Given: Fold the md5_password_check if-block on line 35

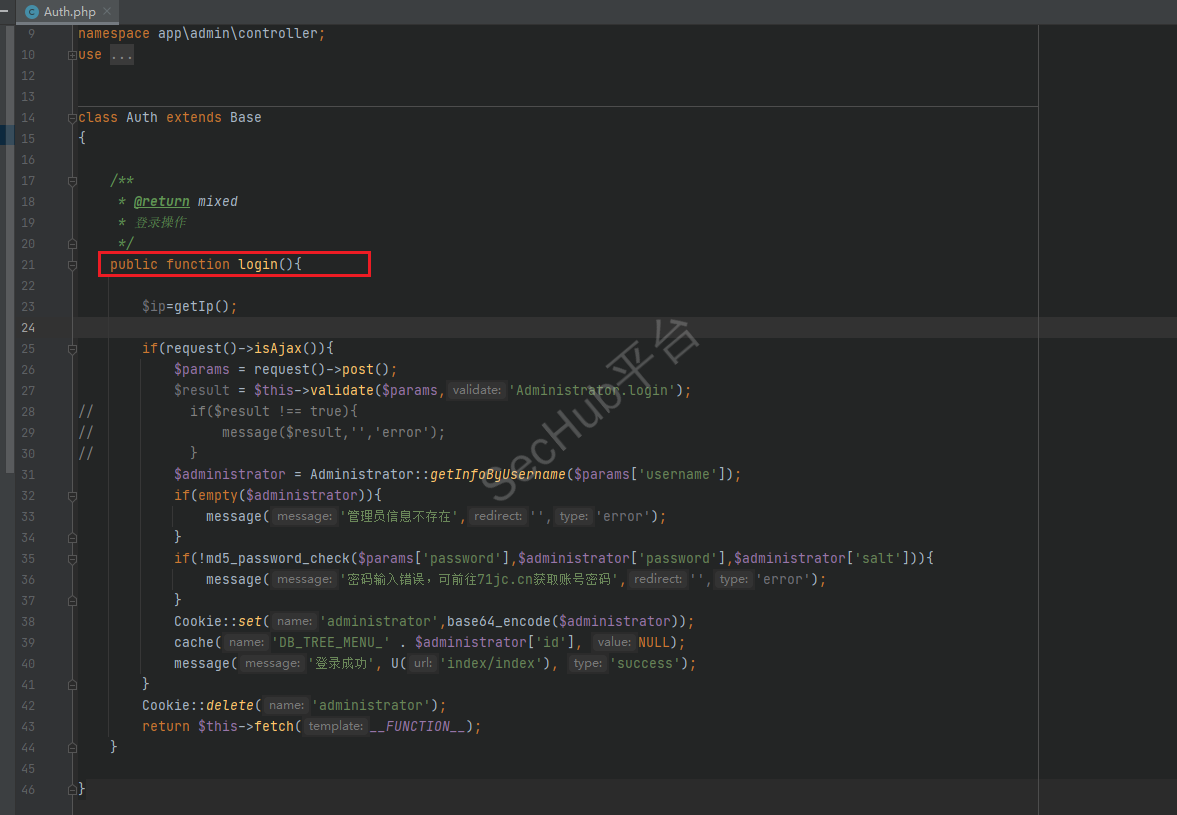Looking at the screenshot, I should [x=72, y=559].
